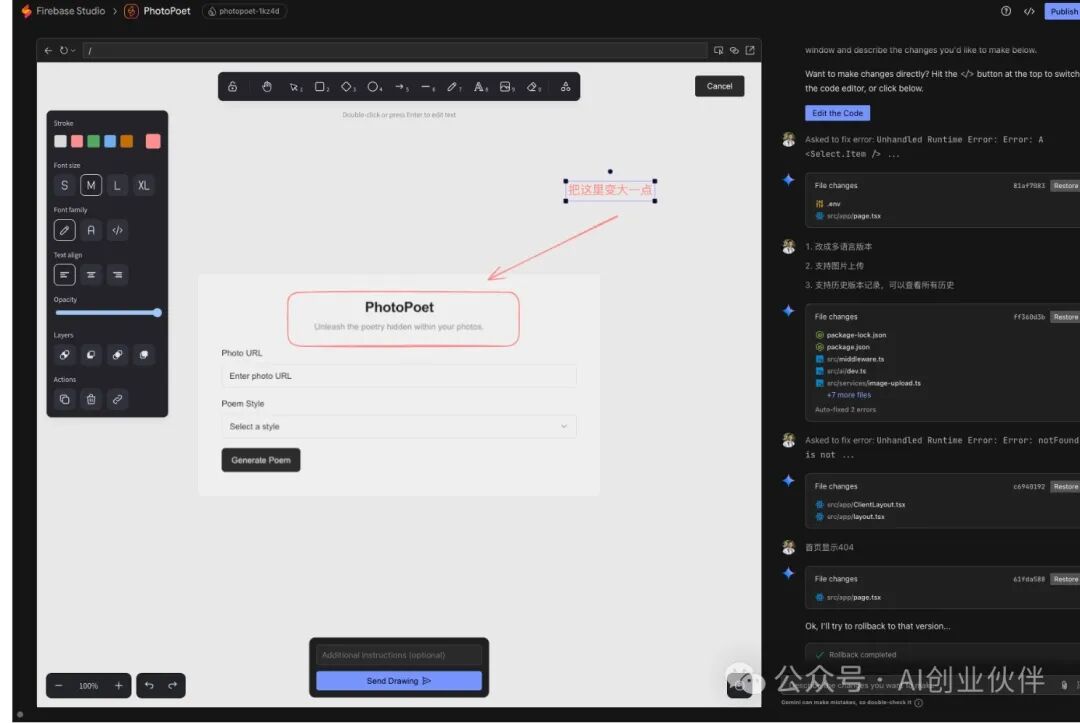Set font size to XL

pyautogui.click(x=143, y=185)
